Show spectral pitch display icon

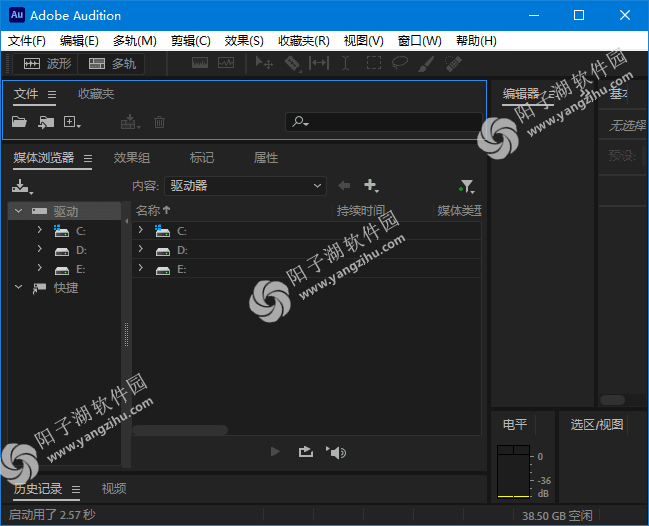(226, 63)
